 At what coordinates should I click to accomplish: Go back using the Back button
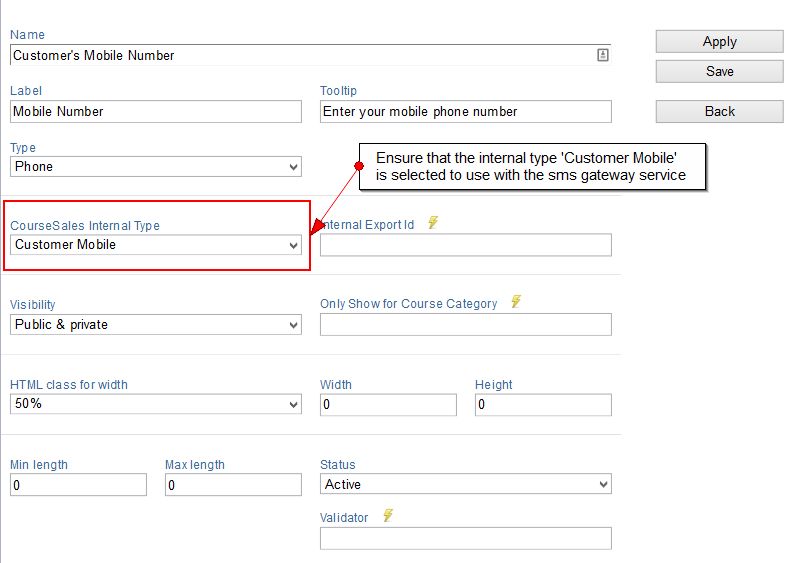719,111
